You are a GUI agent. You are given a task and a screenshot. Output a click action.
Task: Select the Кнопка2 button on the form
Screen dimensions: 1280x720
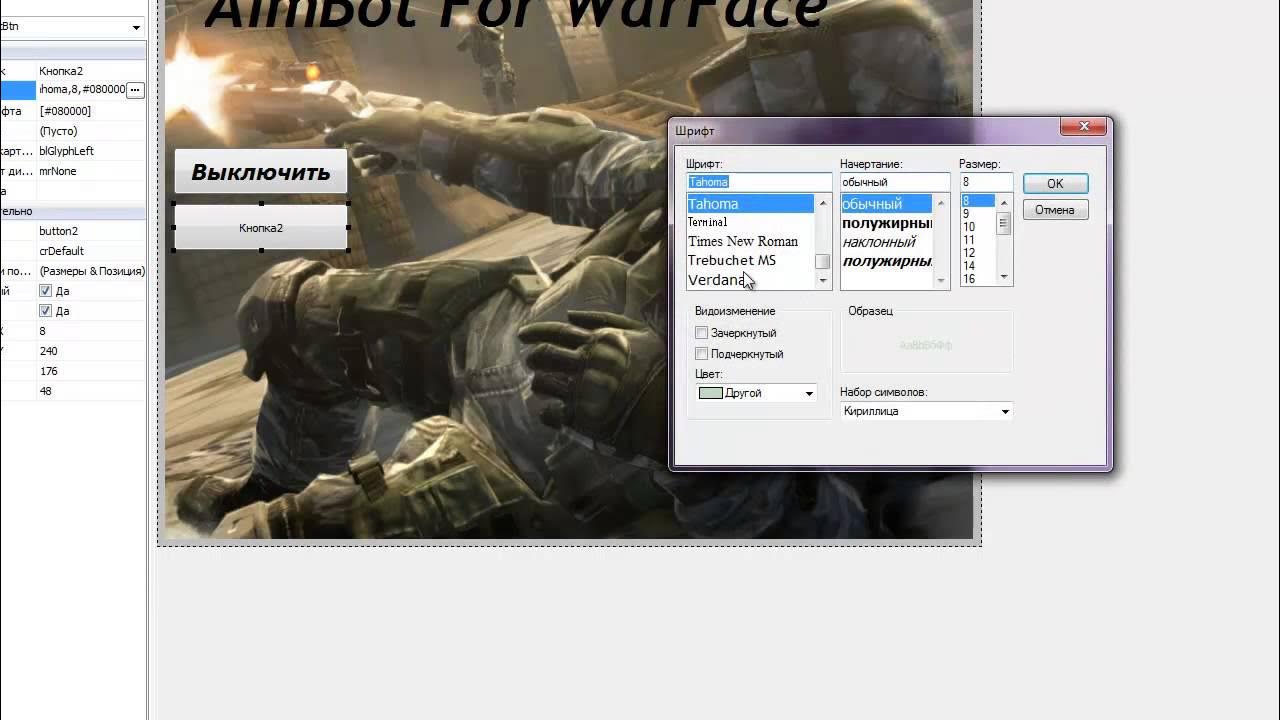(261, 228)
